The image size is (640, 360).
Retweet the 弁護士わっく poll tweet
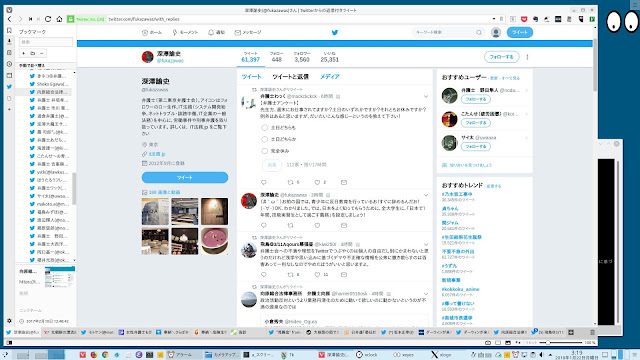click(x=290, y=182)
